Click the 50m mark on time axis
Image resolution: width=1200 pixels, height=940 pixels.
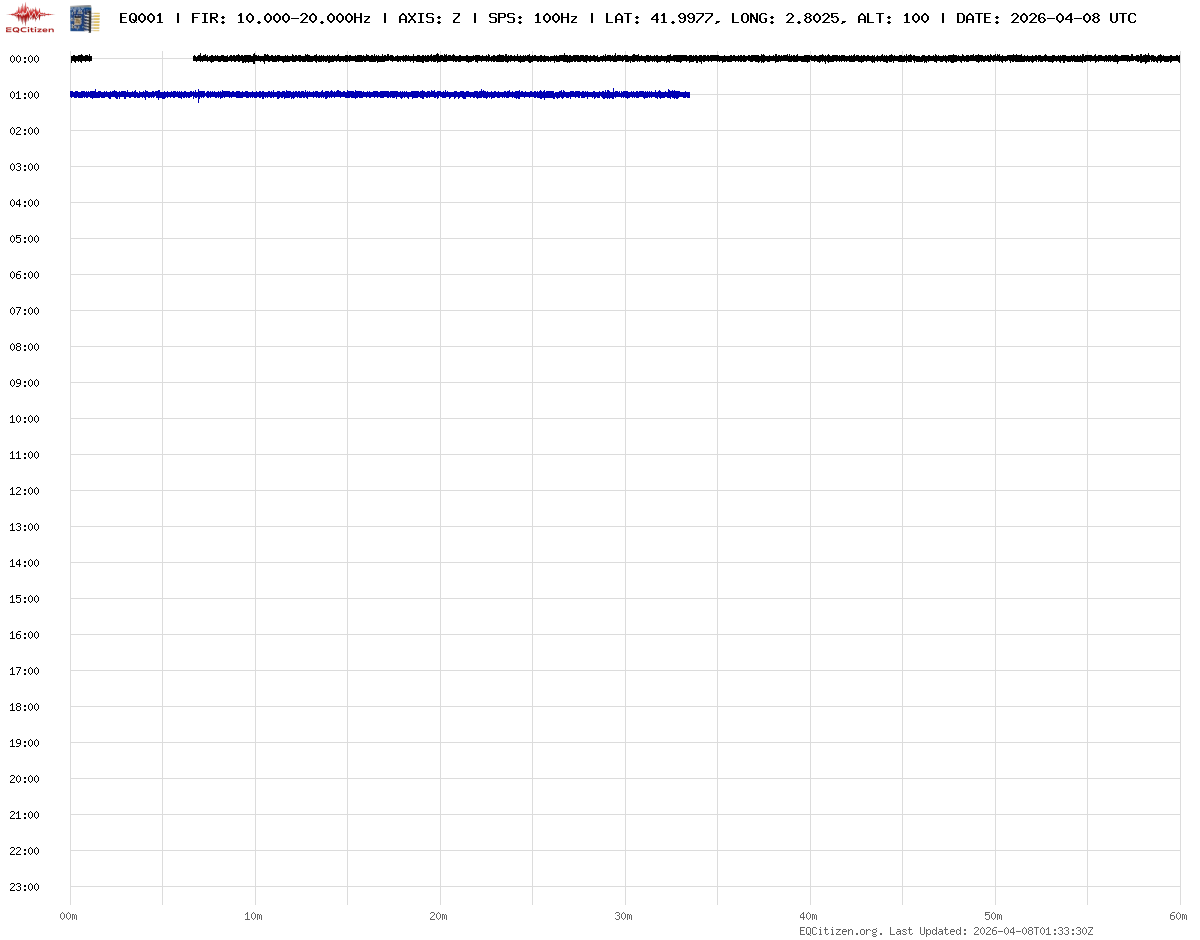[x=994, y=916]
